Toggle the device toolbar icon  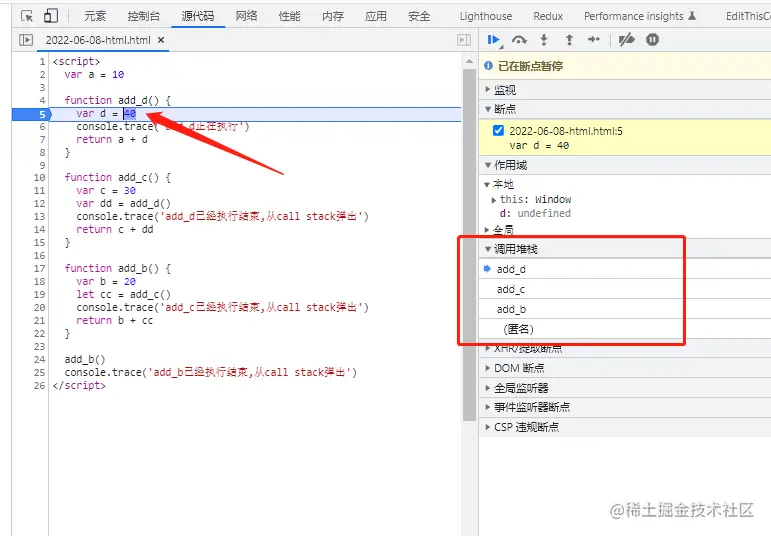click(x=51, y=16)
